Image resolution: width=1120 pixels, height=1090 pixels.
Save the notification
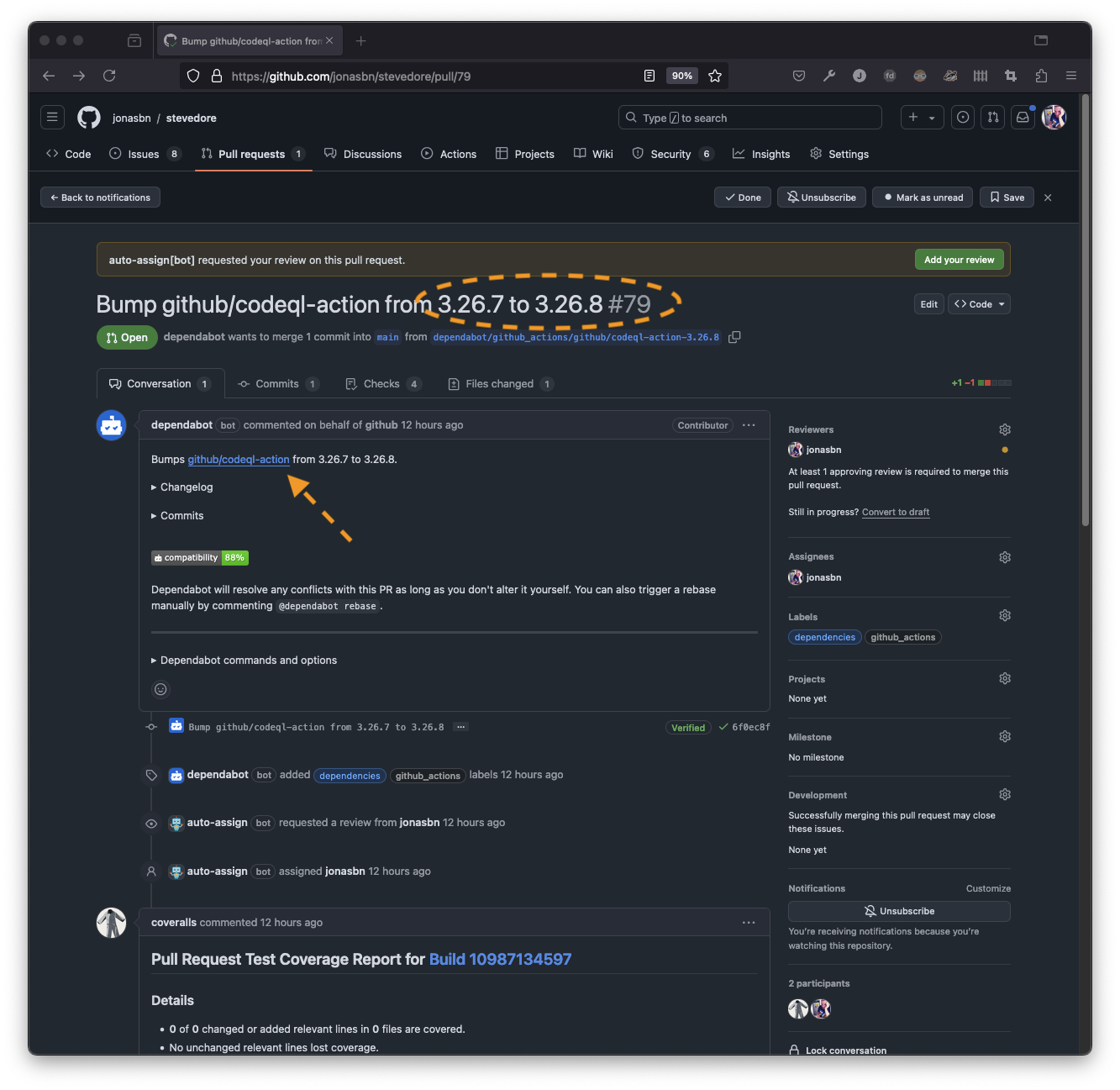(1007, 197)
